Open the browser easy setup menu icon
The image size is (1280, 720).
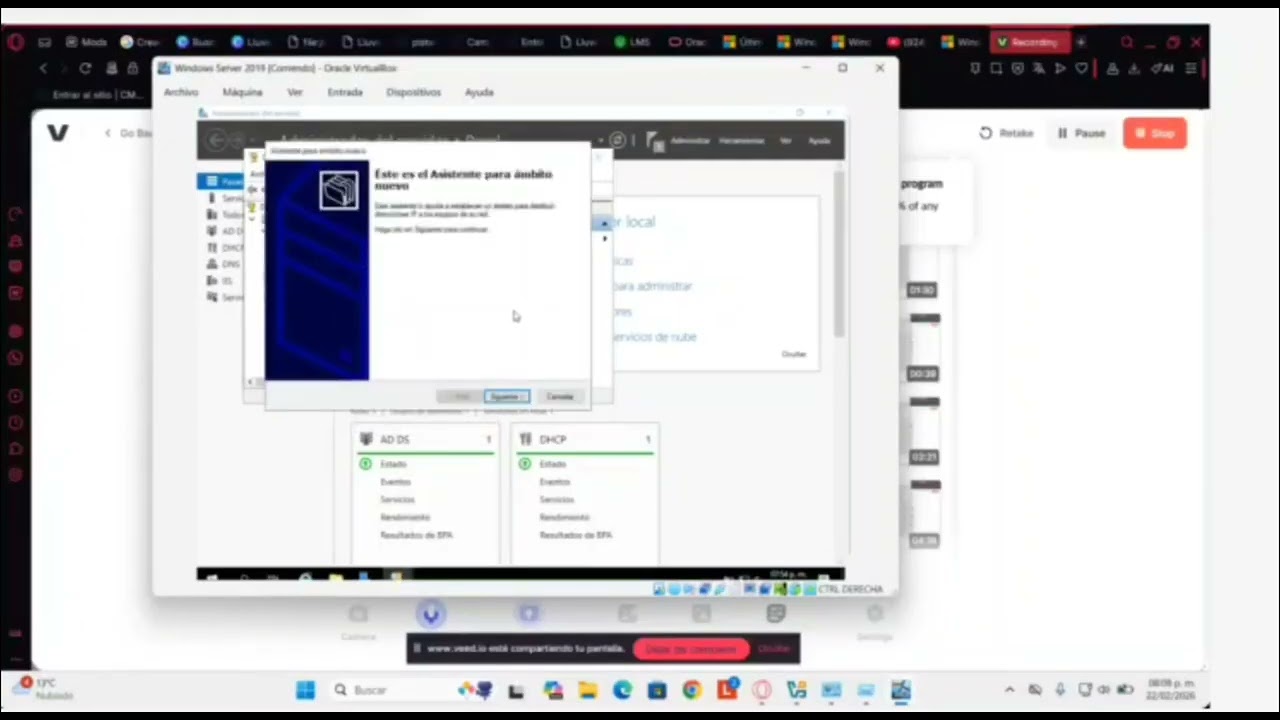[x=1190, y=68]
